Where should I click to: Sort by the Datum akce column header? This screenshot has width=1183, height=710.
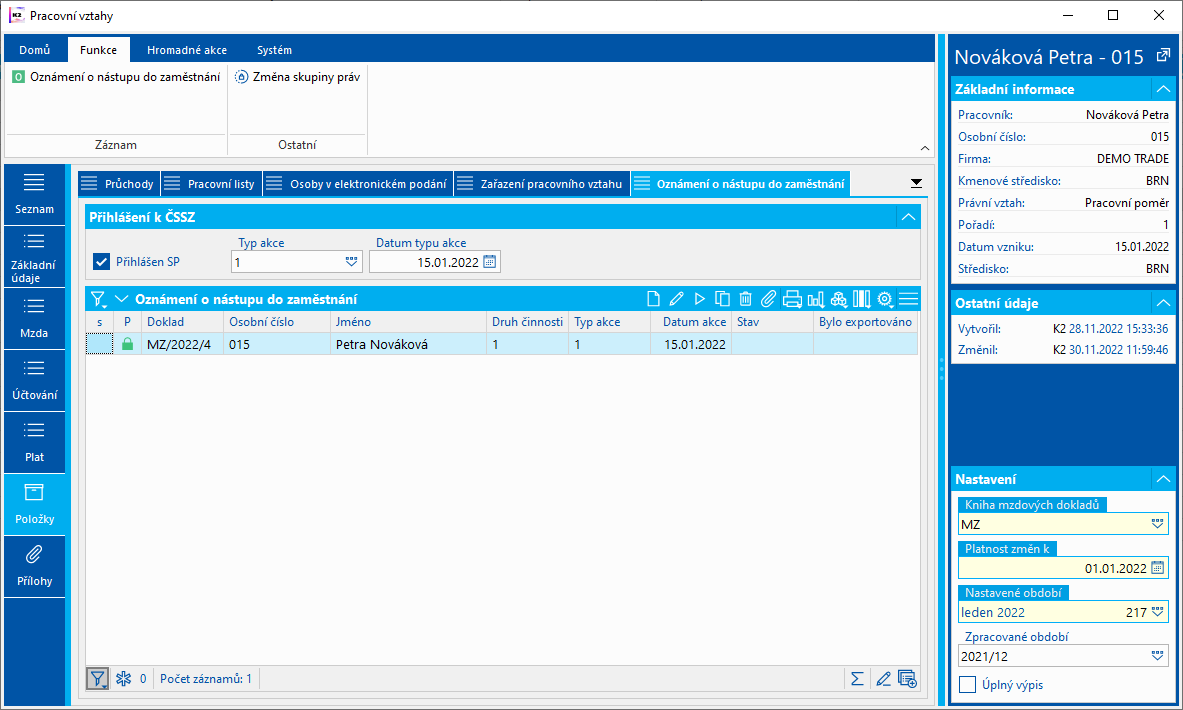pyautogui.click(x=690, y=321)
